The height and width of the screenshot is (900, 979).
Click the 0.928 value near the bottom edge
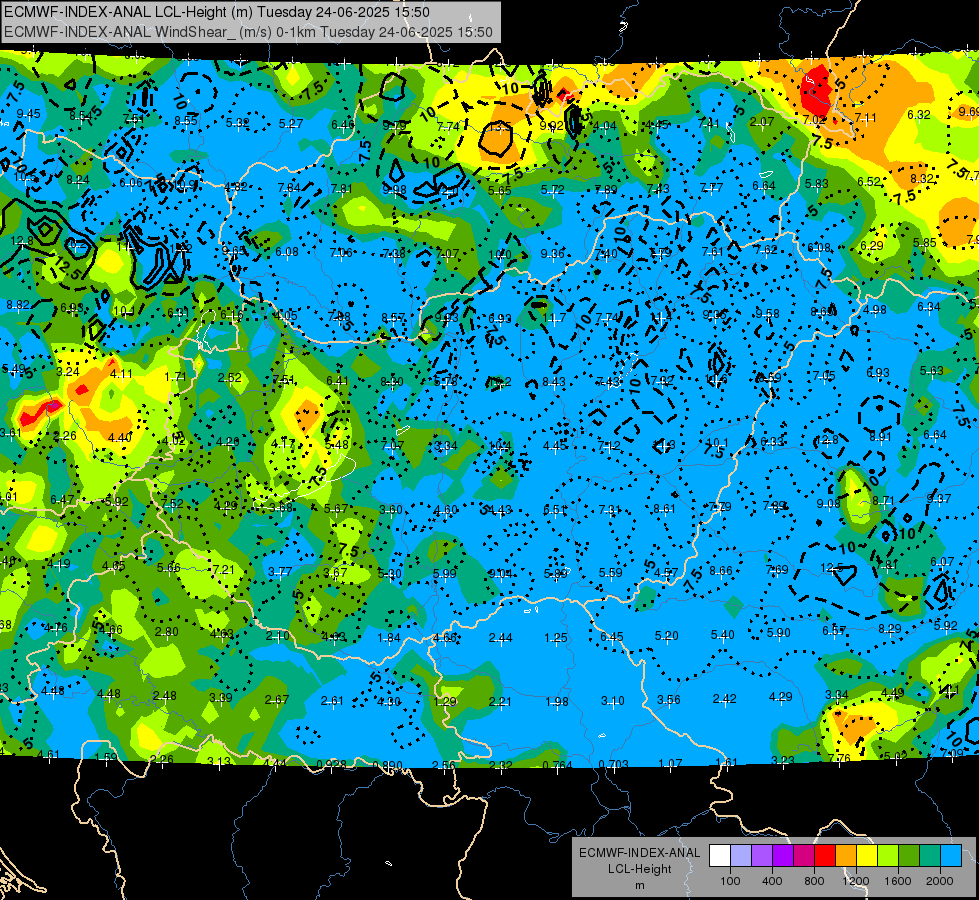(x=331, y=764)
